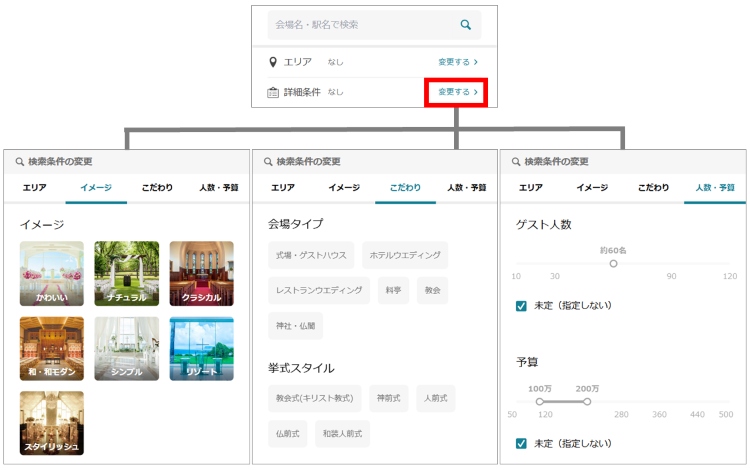The image size is (750, 470).
Task: Pick the クラシカル image tile
Action: point(201,273)
